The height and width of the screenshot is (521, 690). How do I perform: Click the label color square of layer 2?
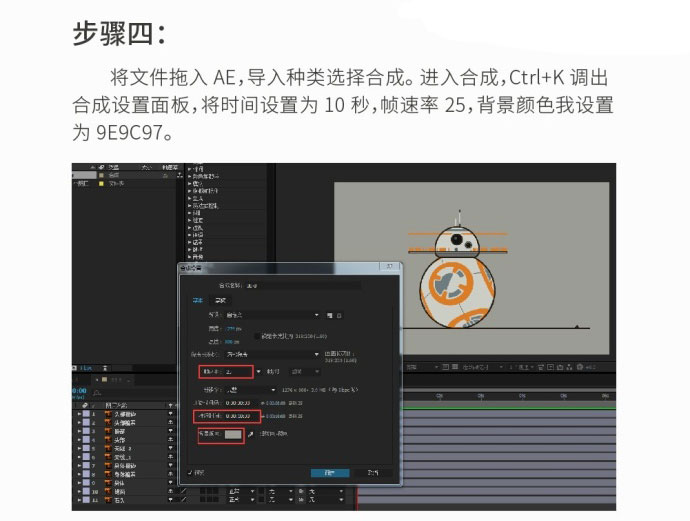[x=86, y=422]
